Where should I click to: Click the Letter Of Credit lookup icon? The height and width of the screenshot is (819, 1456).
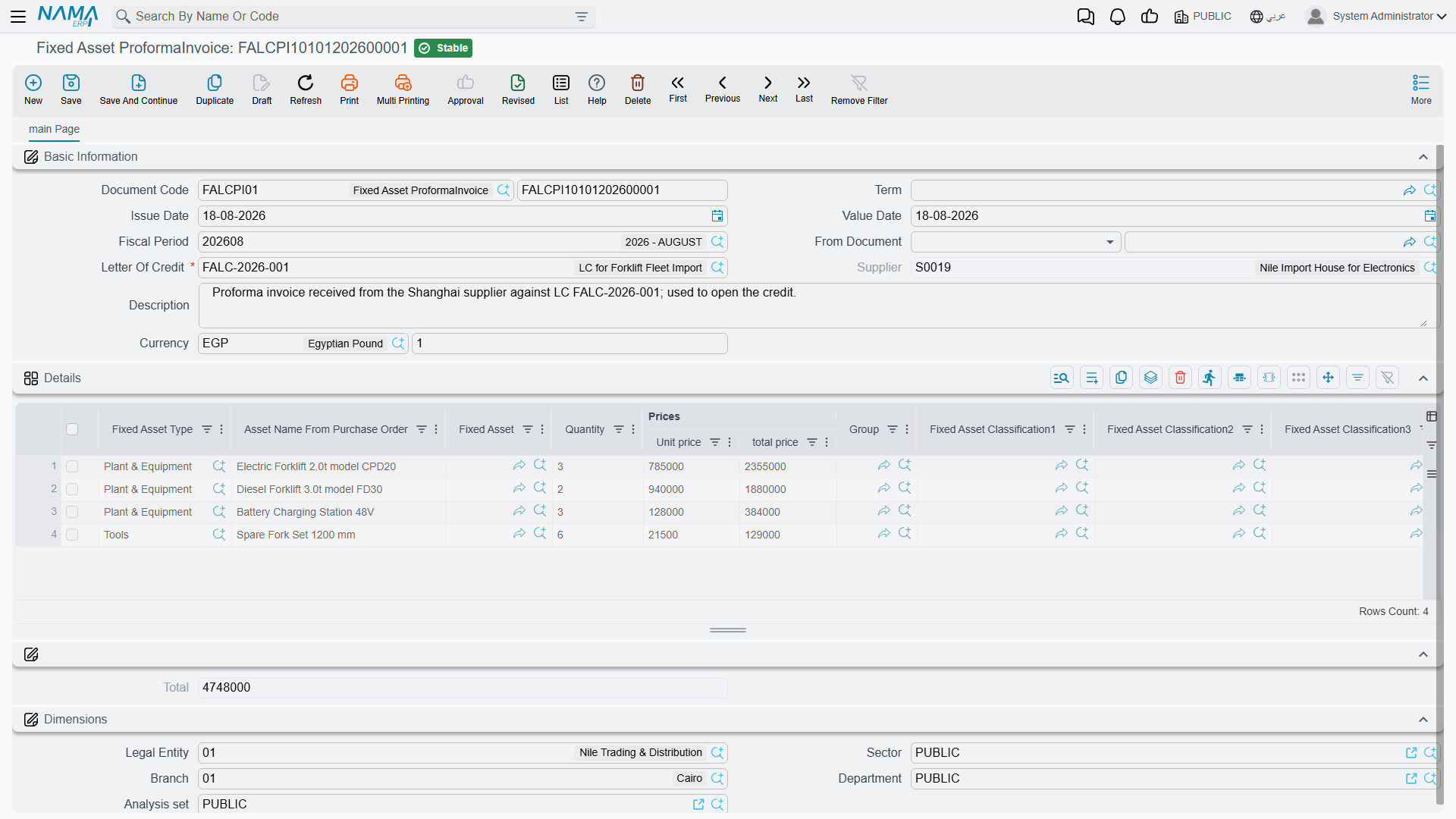click(717, 267)
